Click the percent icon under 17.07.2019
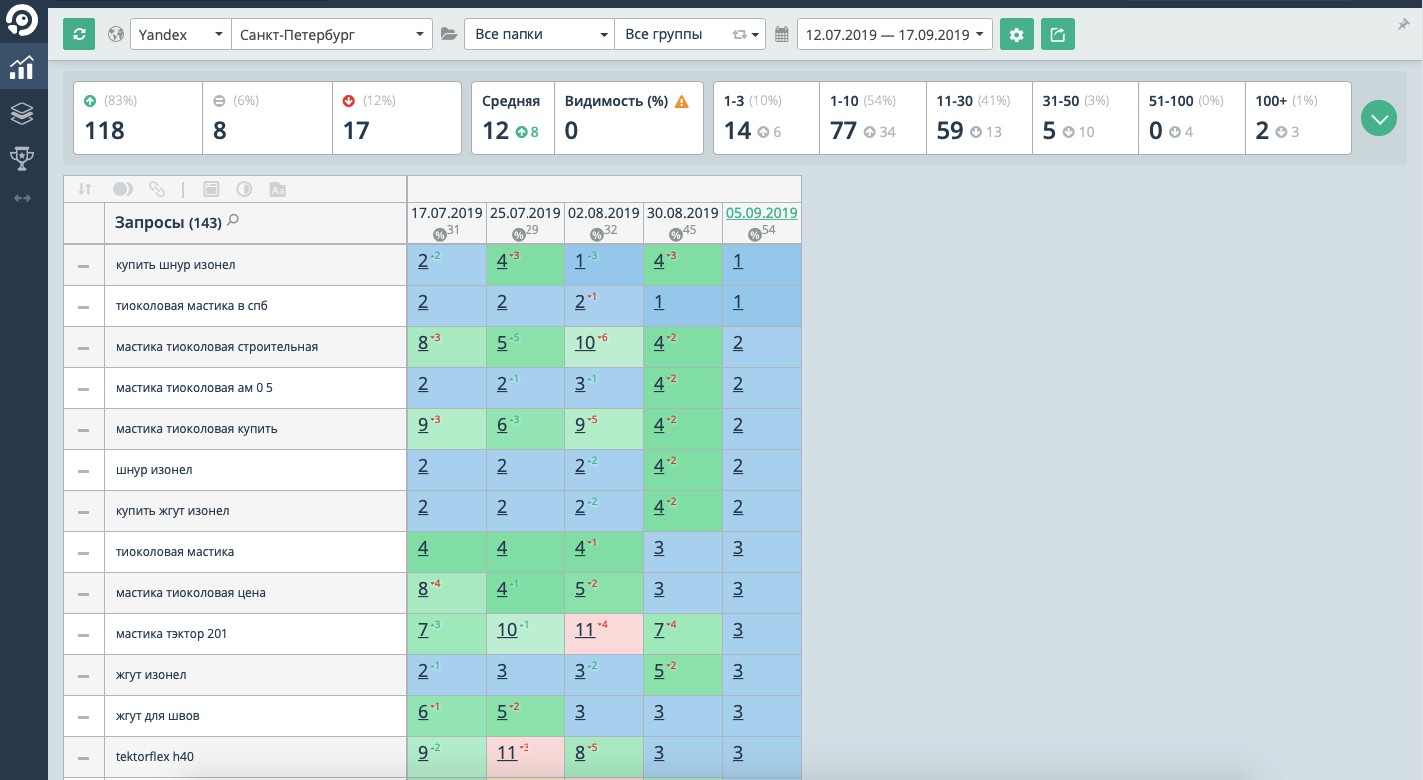 (x=439, y=234)
